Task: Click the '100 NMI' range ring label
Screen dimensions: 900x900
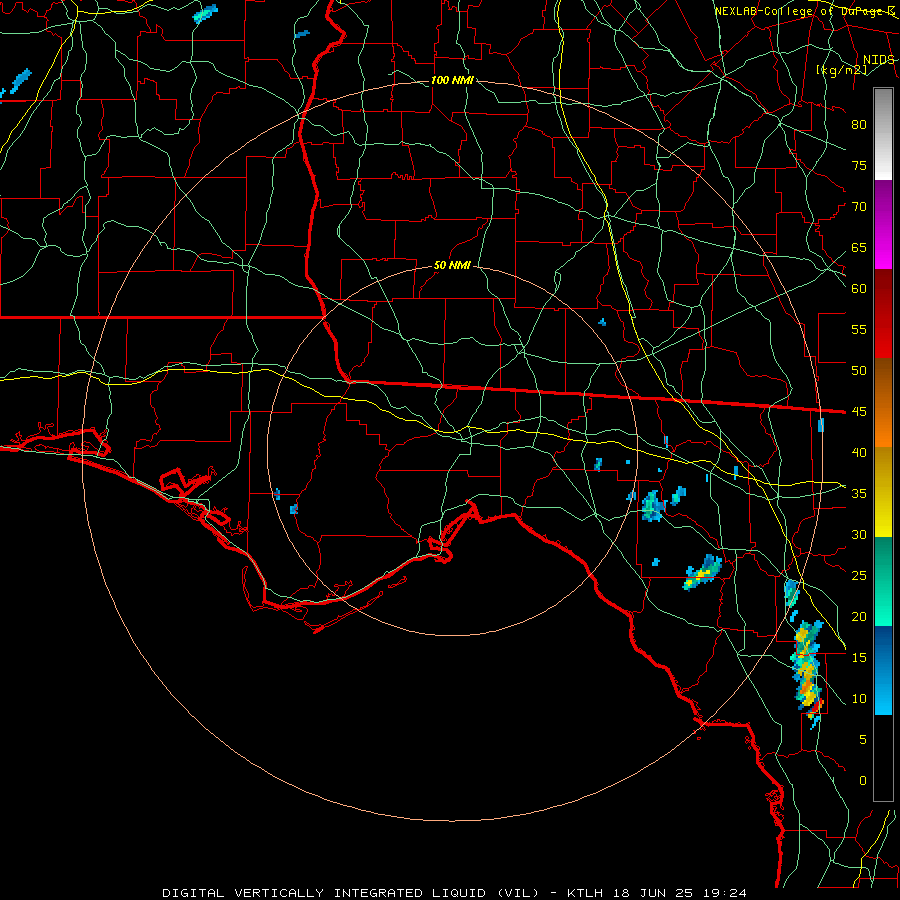Action: (x=452, y=80)
